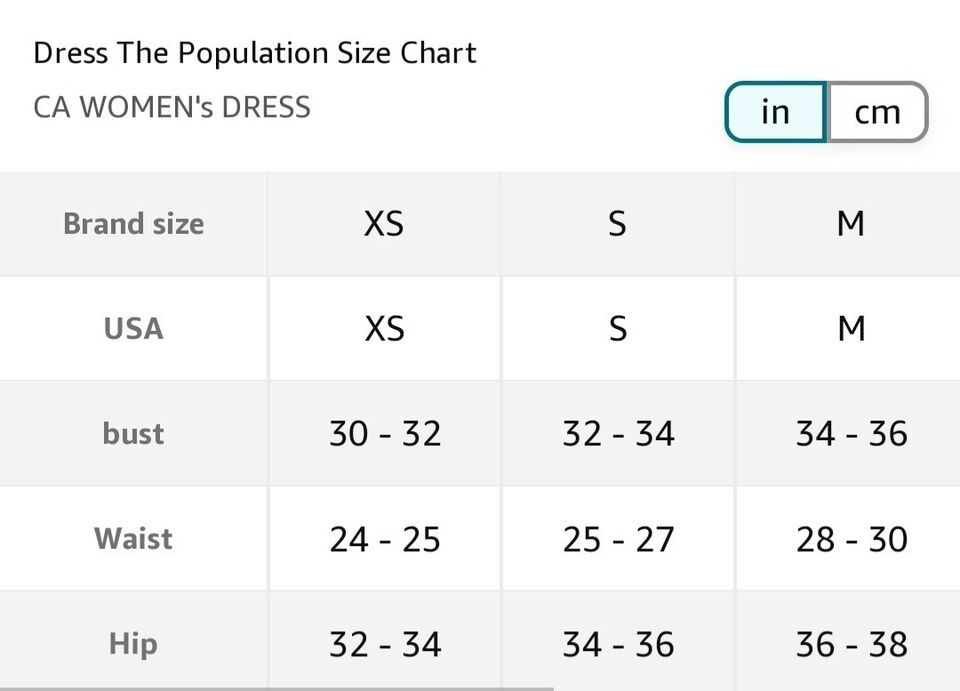Click the 'Brand size' row label
This screenshot has height=691, width=960.
(133, 223)
